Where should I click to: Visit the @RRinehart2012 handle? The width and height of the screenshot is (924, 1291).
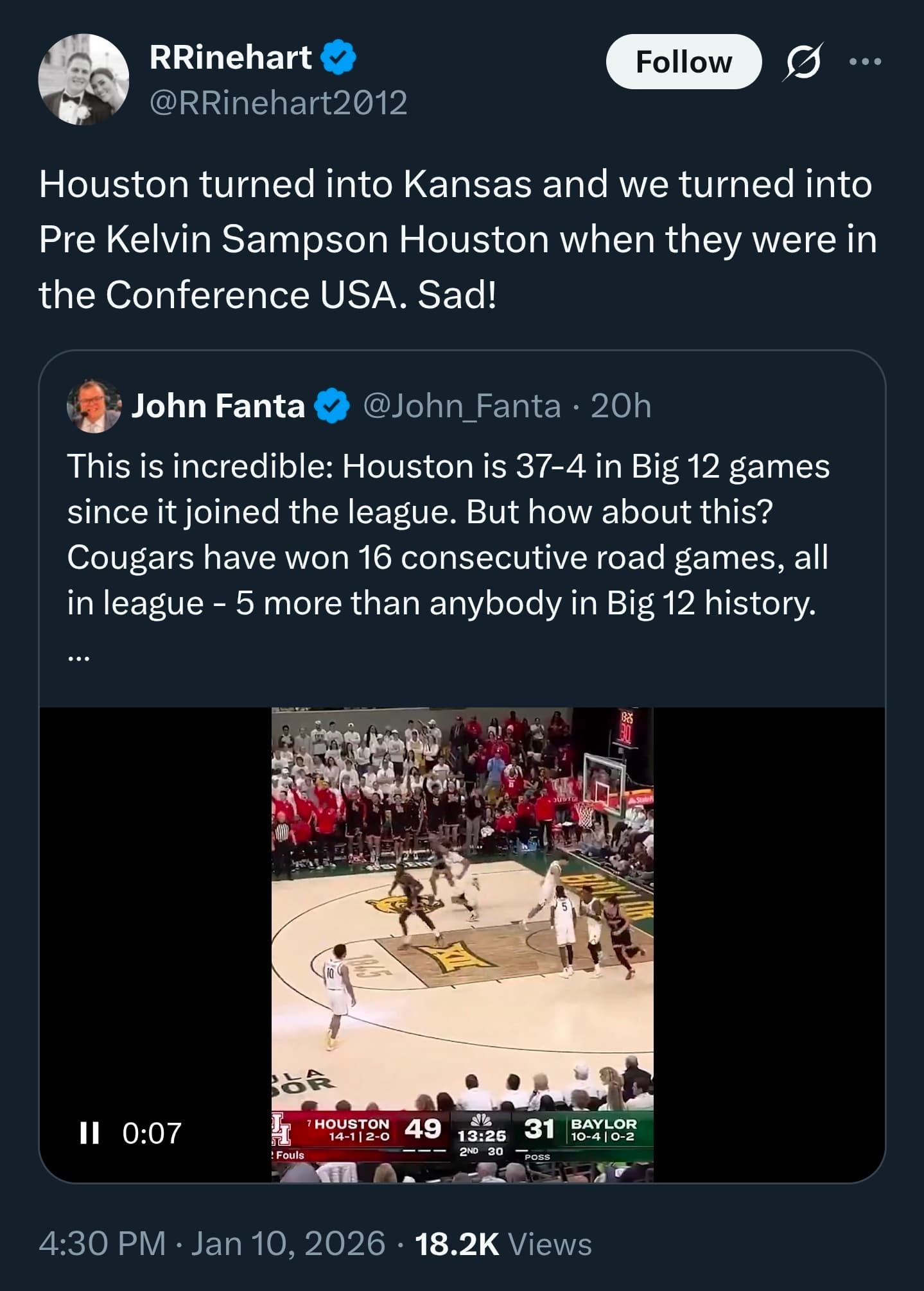[278, 103]
